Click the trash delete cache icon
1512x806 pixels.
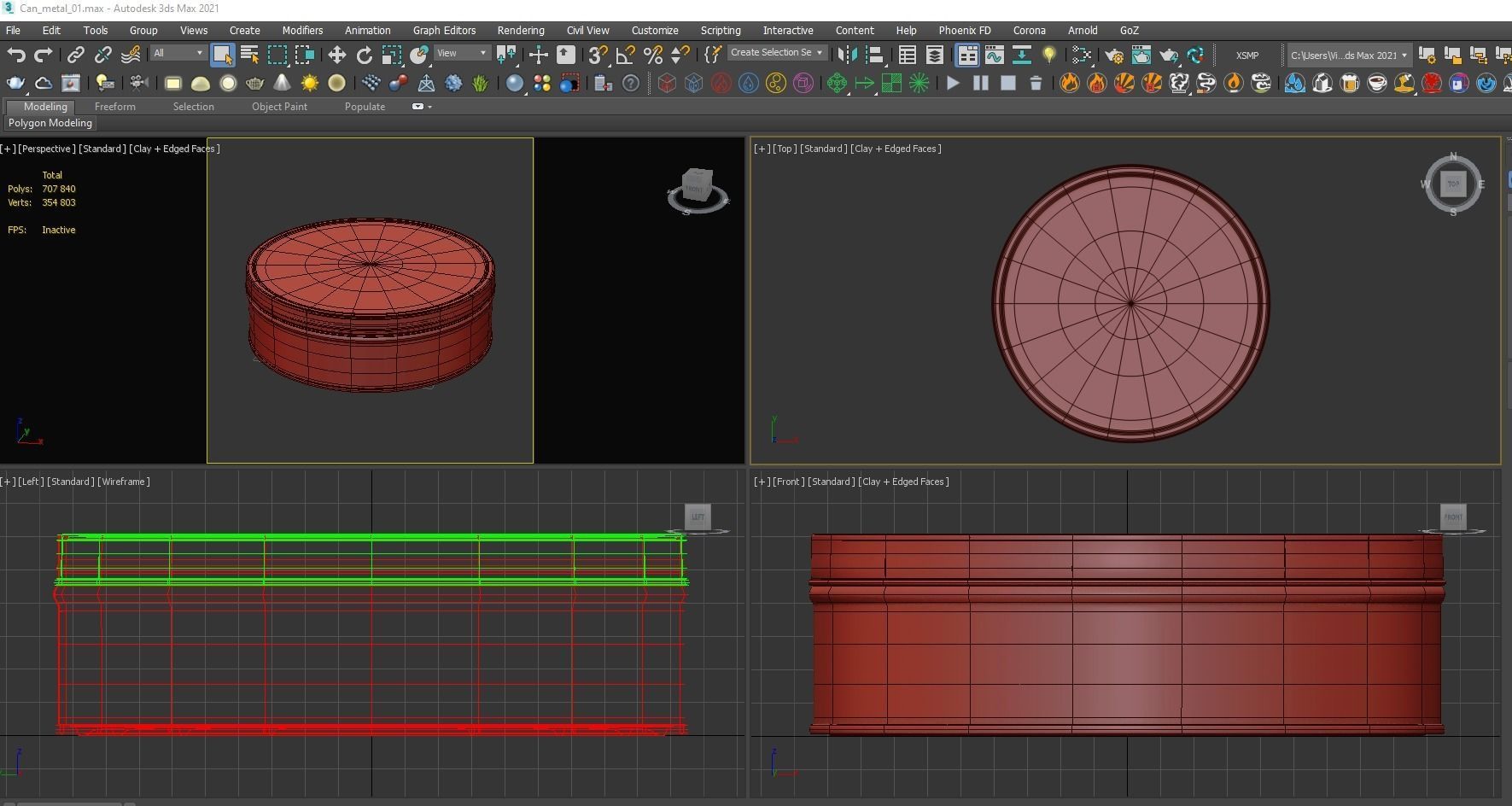point(1036,83)
